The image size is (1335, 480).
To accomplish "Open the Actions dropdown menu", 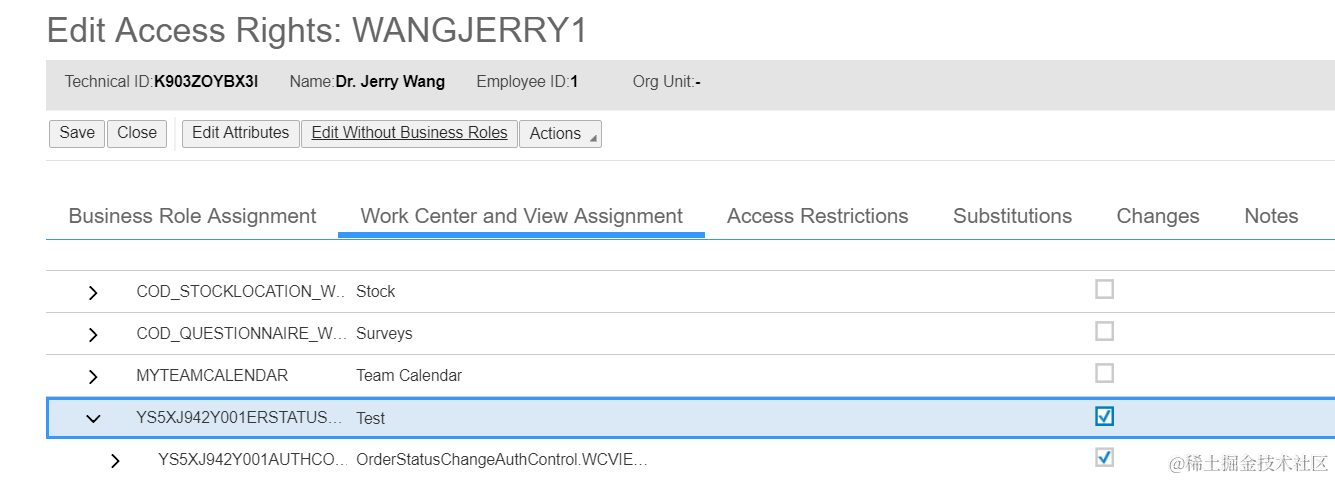I will click(560, 134).
